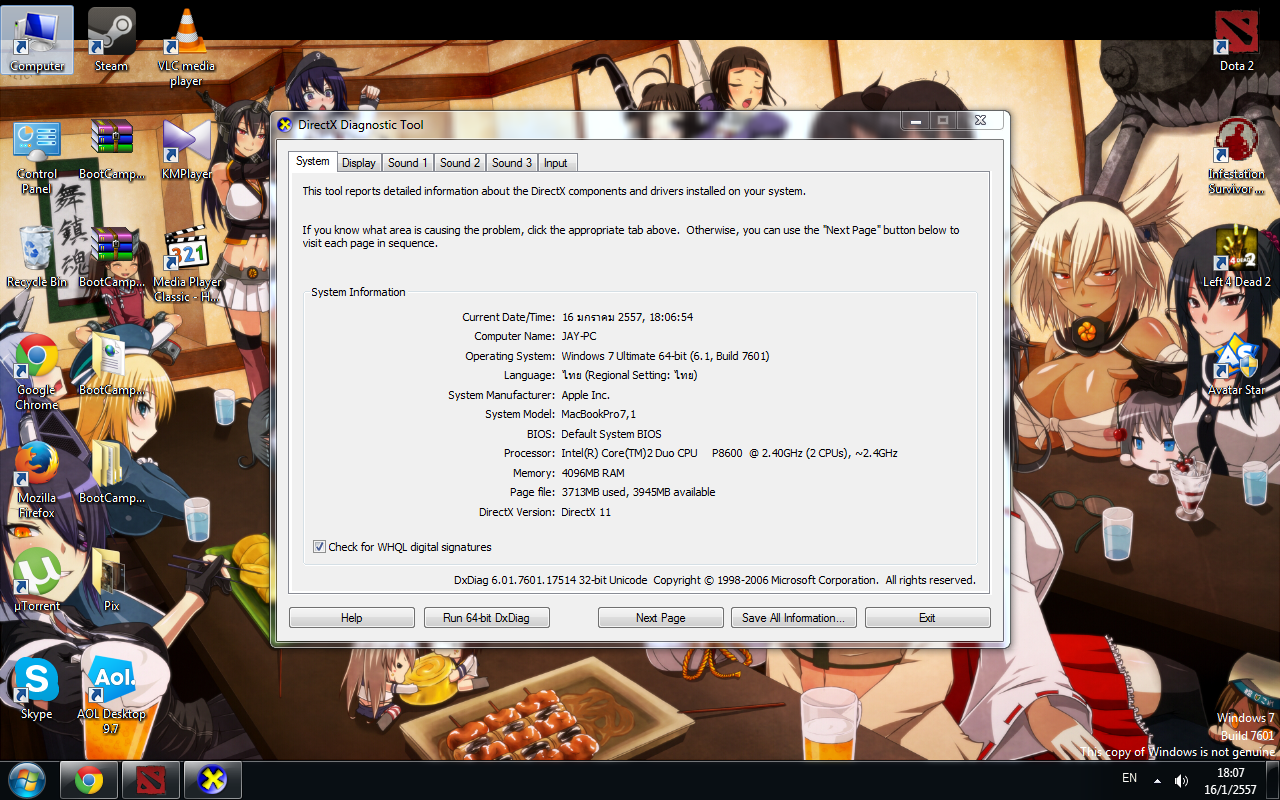The image size is (1280, 800).
Task: Click the page file usage value
Action: (638, 493)
